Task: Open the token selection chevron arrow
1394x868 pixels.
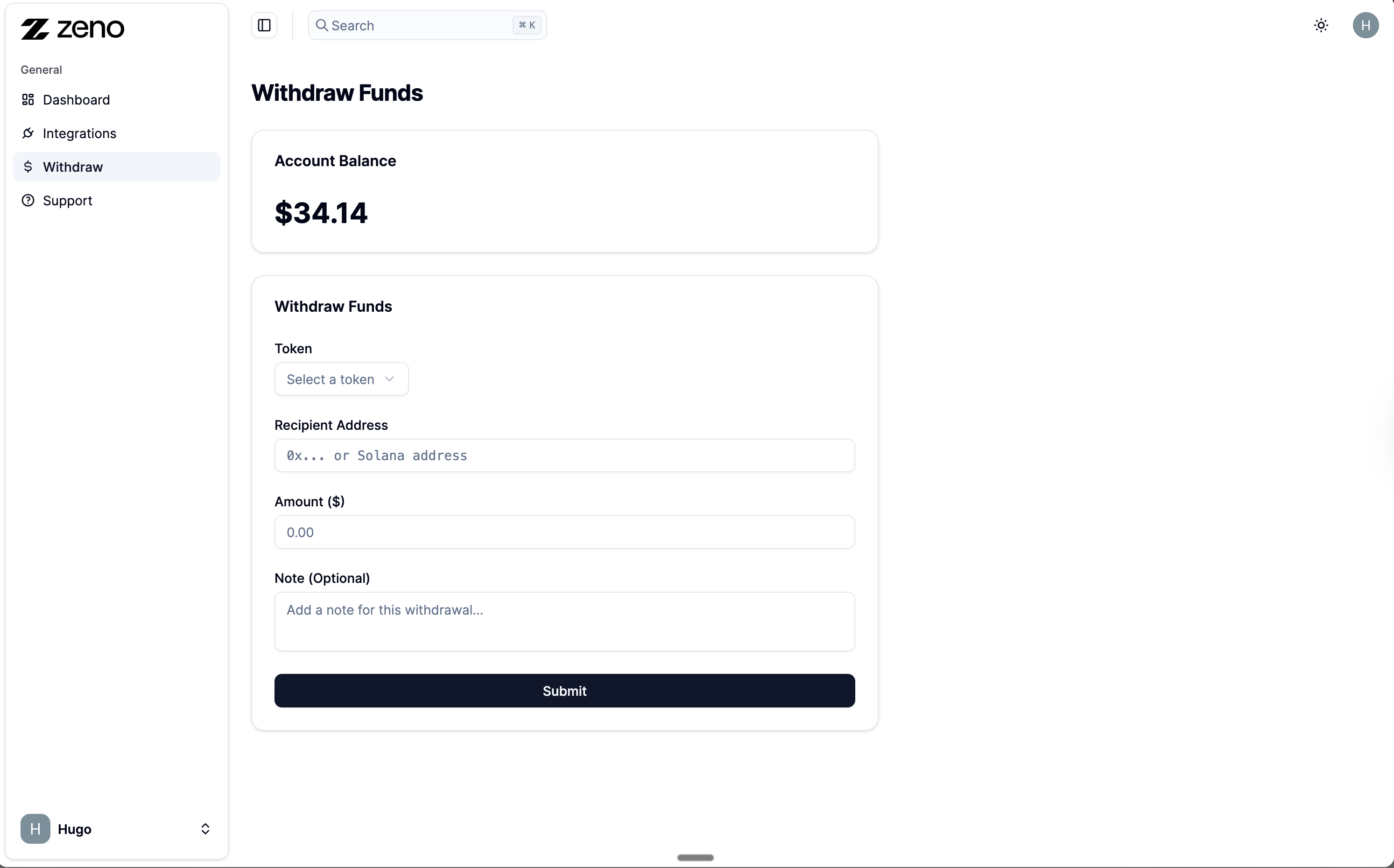Action: 390,379
